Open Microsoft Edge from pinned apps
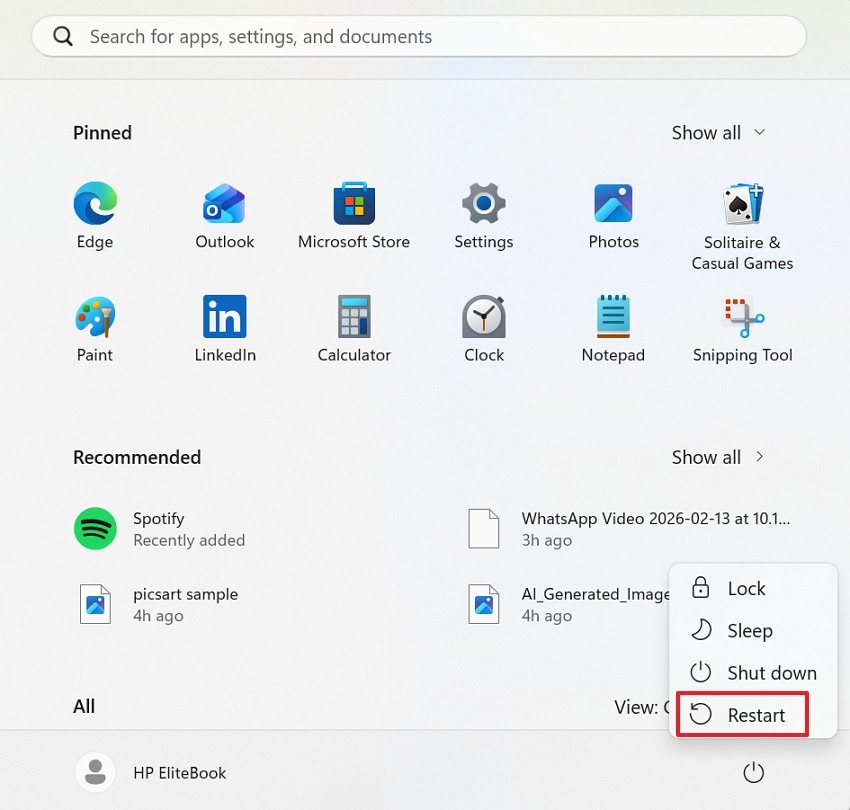Viewport: 850px width, 810px height. tap(95, 212)
